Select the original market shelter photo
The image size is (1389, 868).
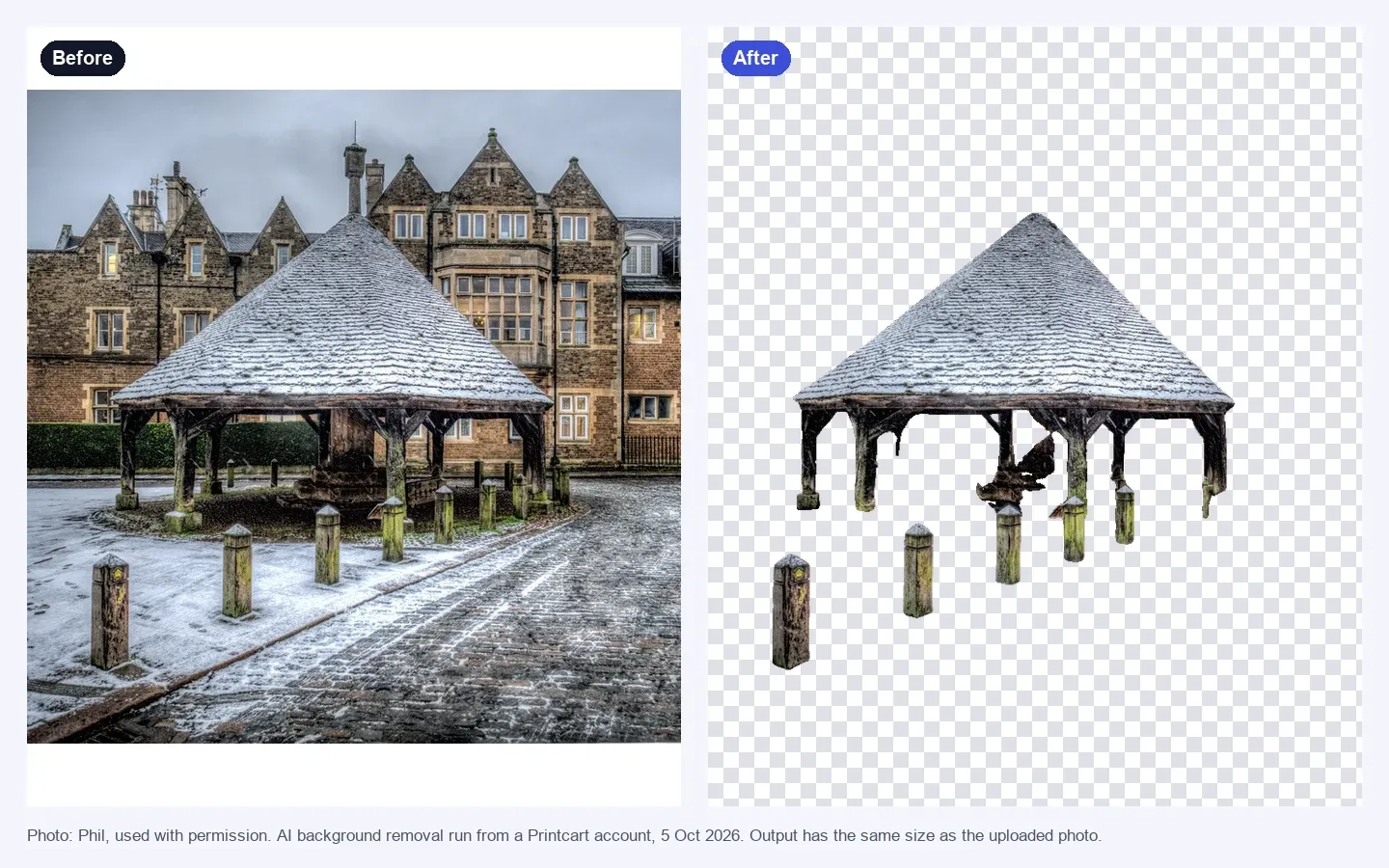[354, 417]
